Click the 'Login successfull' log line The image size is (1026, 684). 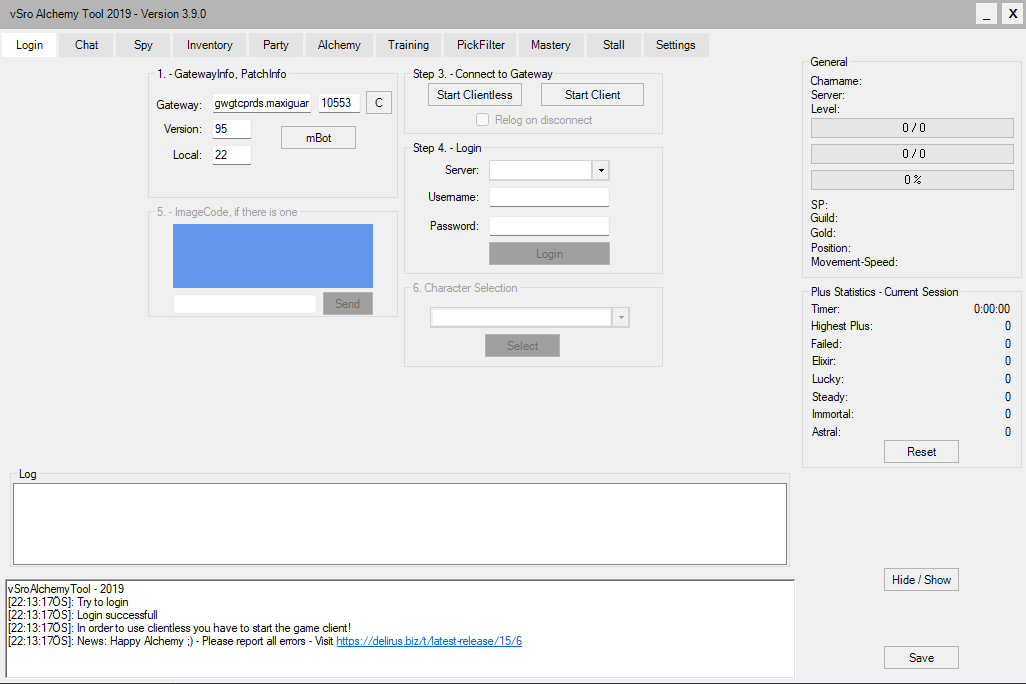[117, 615]
